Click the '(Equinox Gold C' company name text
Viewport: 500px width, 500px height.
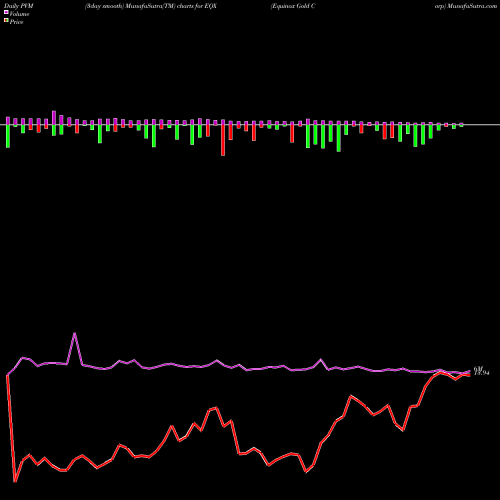293,6
